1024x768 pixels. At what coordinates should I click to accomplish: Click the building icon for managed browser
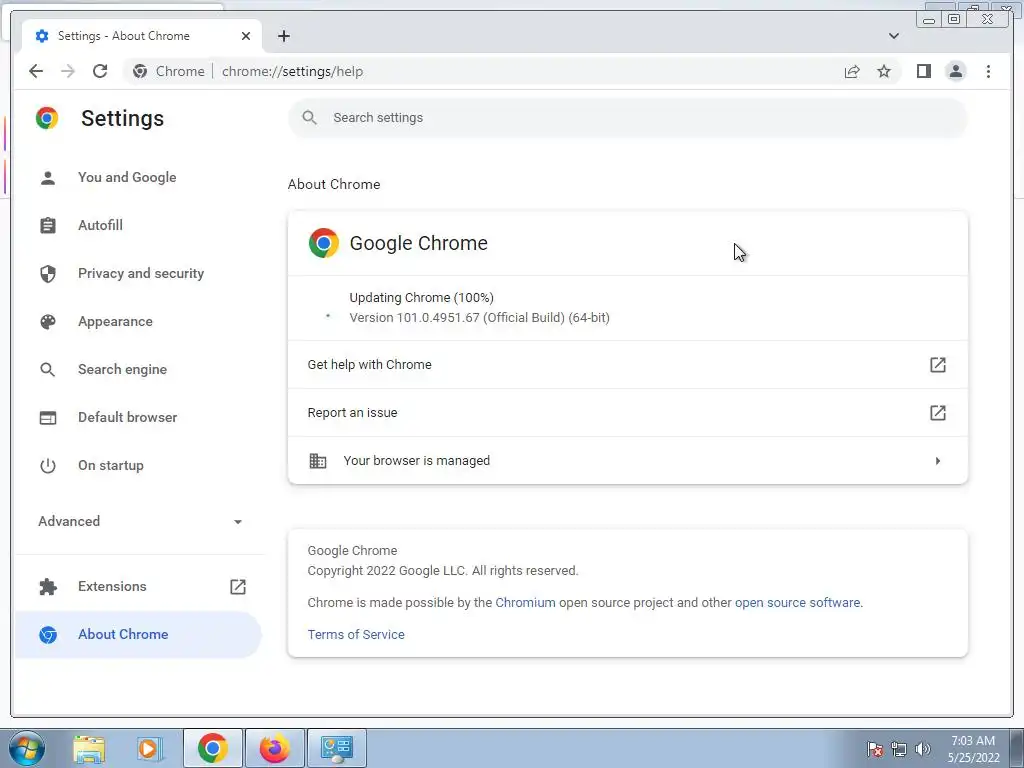(317, 460)
